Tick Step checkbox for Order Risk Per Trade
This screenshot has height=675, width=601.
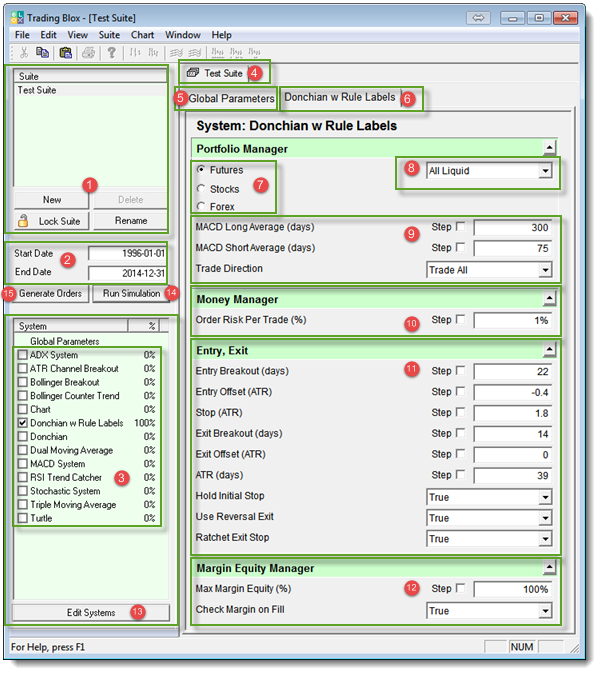[x=460, y=319]
